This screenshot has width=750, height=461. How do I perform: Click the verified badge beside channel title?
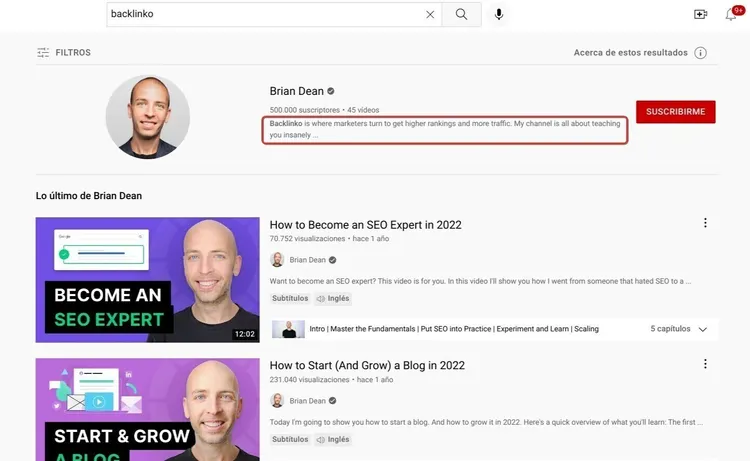pyautogui.click(x=331, y=91)
